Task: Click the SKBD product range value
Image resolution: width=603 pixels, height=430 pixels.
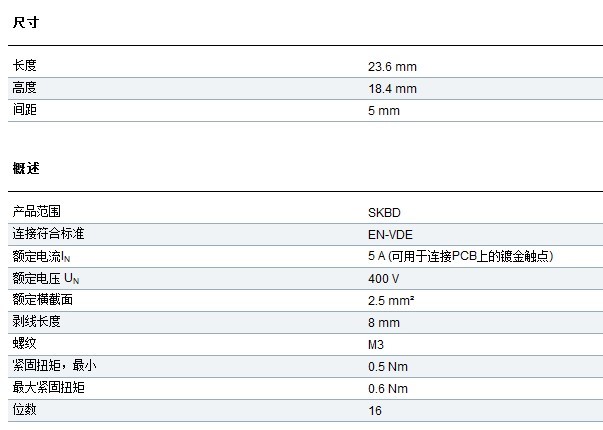Action: [x=385, y=212]
